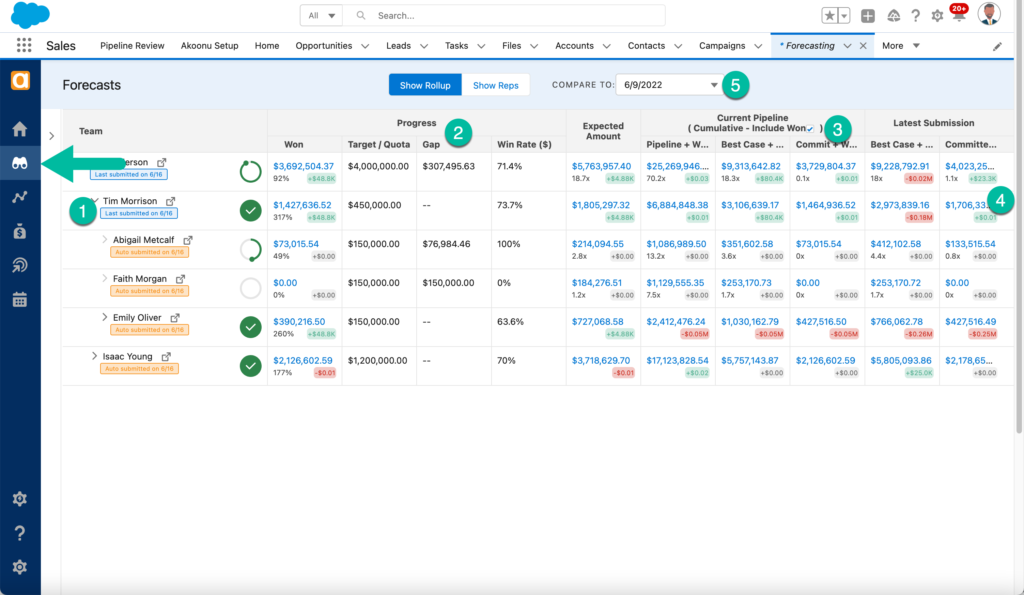Click the Salesforce setup gear icon
This screenshot has height=595, width=1024.
click(x=937, y=16)
